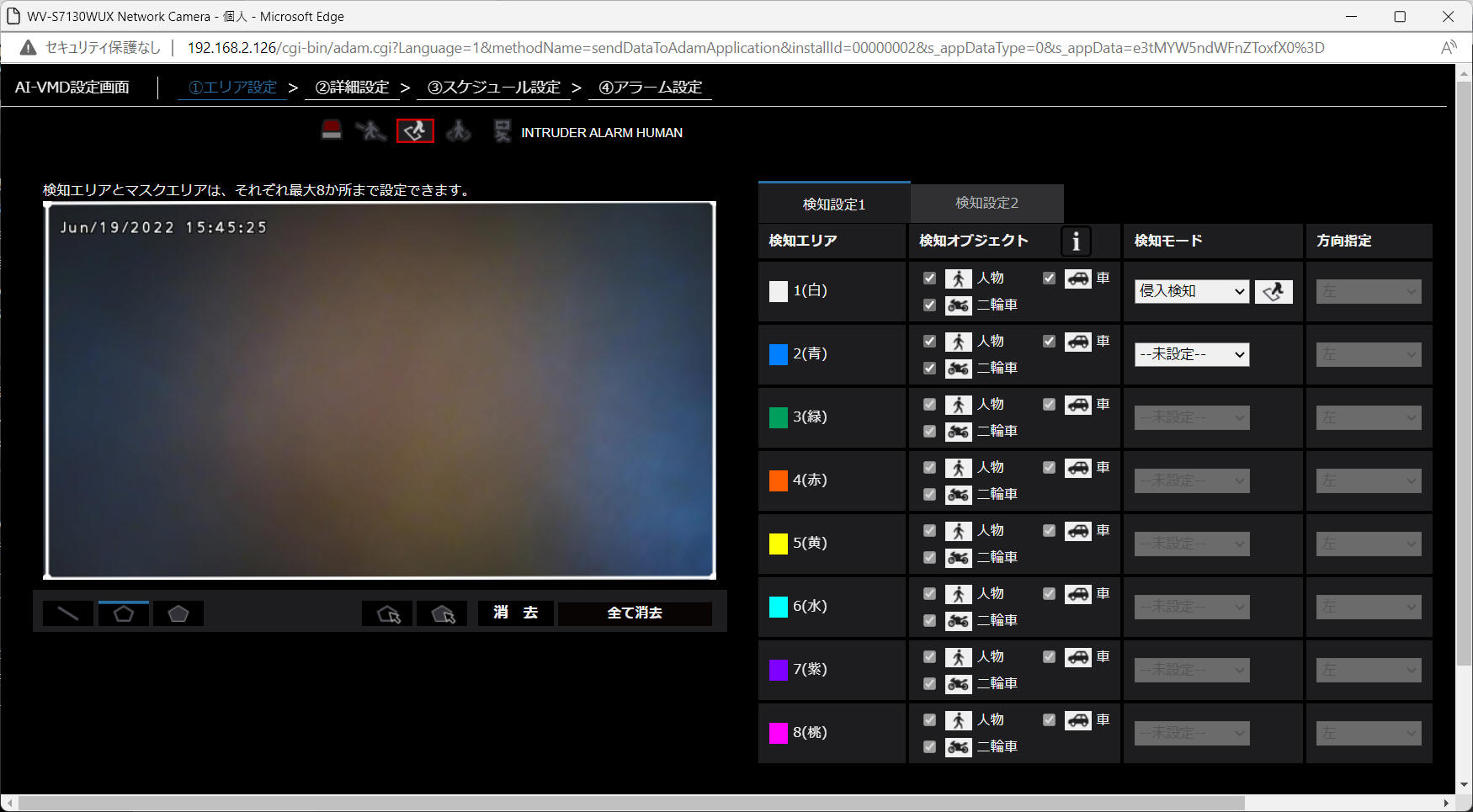Toggle 車 checkbox for area 4(赤)
The height and width of the screenshot is (812, 1473).
[x=1049, y=468]
